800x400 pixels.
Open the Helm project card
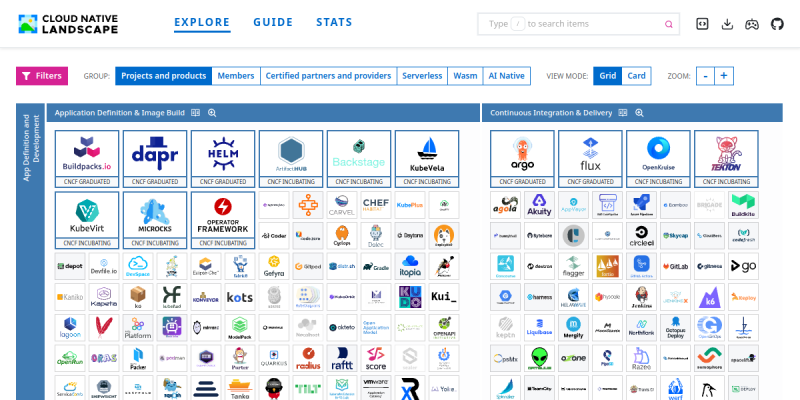tap(223, 159)
